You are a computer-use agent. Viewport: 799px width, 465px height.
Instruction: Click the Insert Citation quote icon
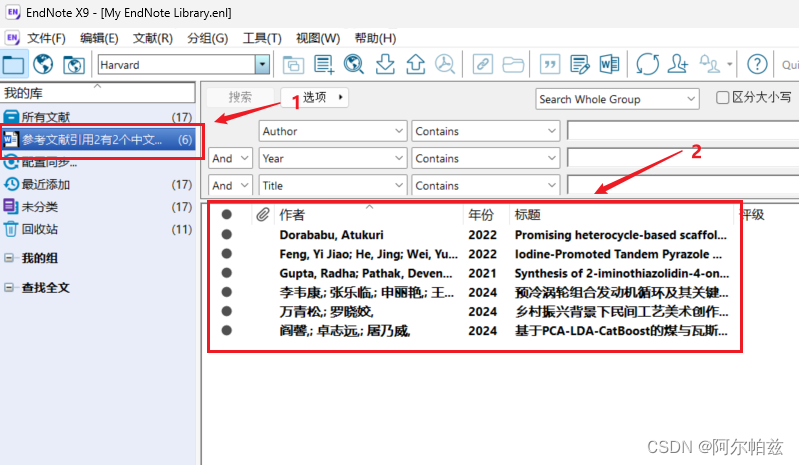[x=550, y=65]
